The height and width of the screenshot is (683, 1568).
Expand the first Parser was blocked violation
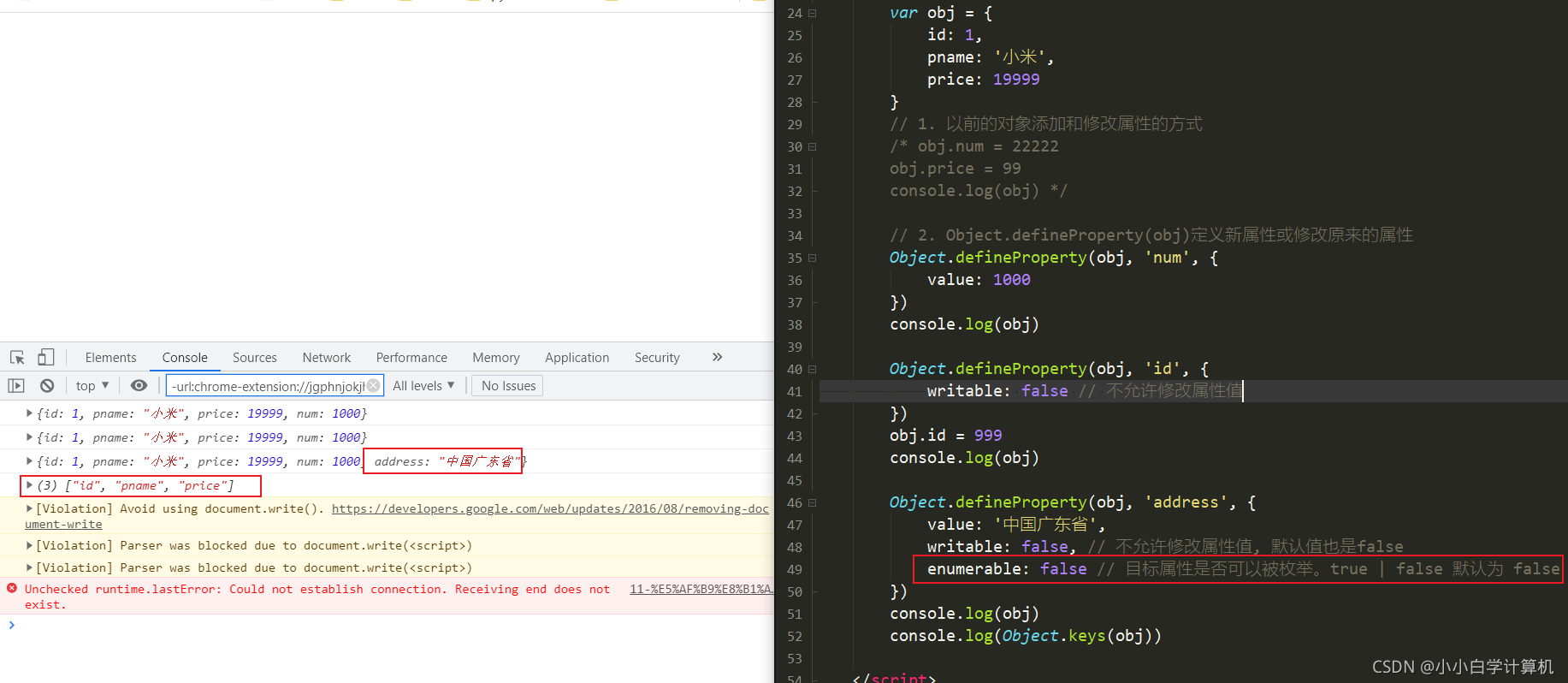pos(29,545)
